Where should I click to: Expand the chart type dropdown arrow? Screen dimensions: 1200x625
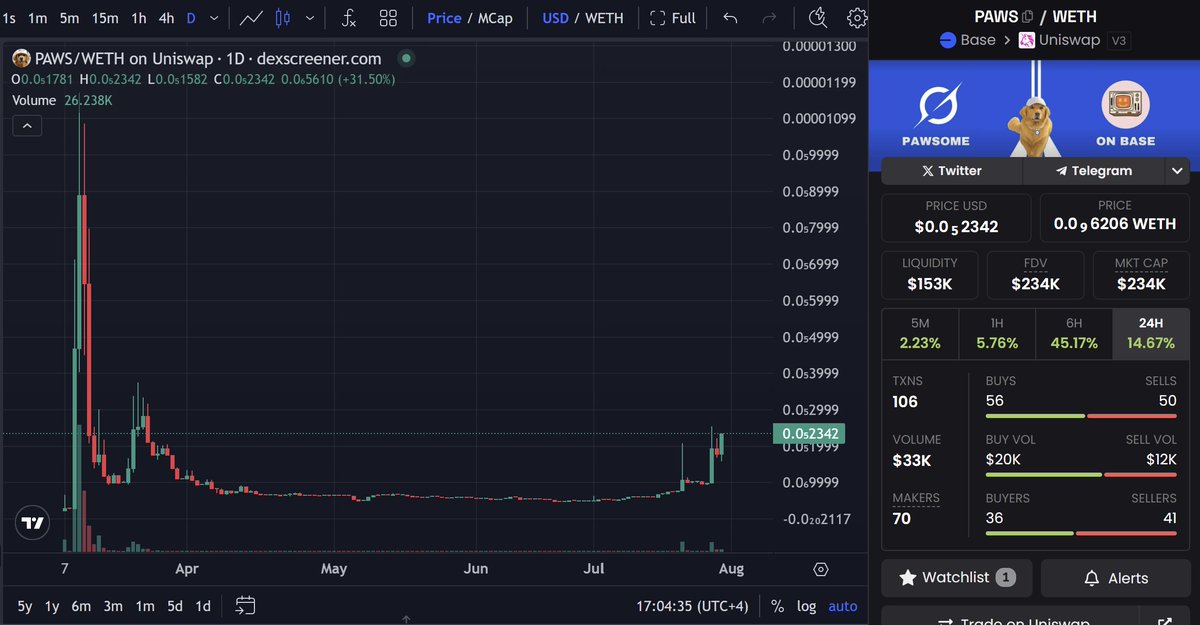(x=310, y=18)
